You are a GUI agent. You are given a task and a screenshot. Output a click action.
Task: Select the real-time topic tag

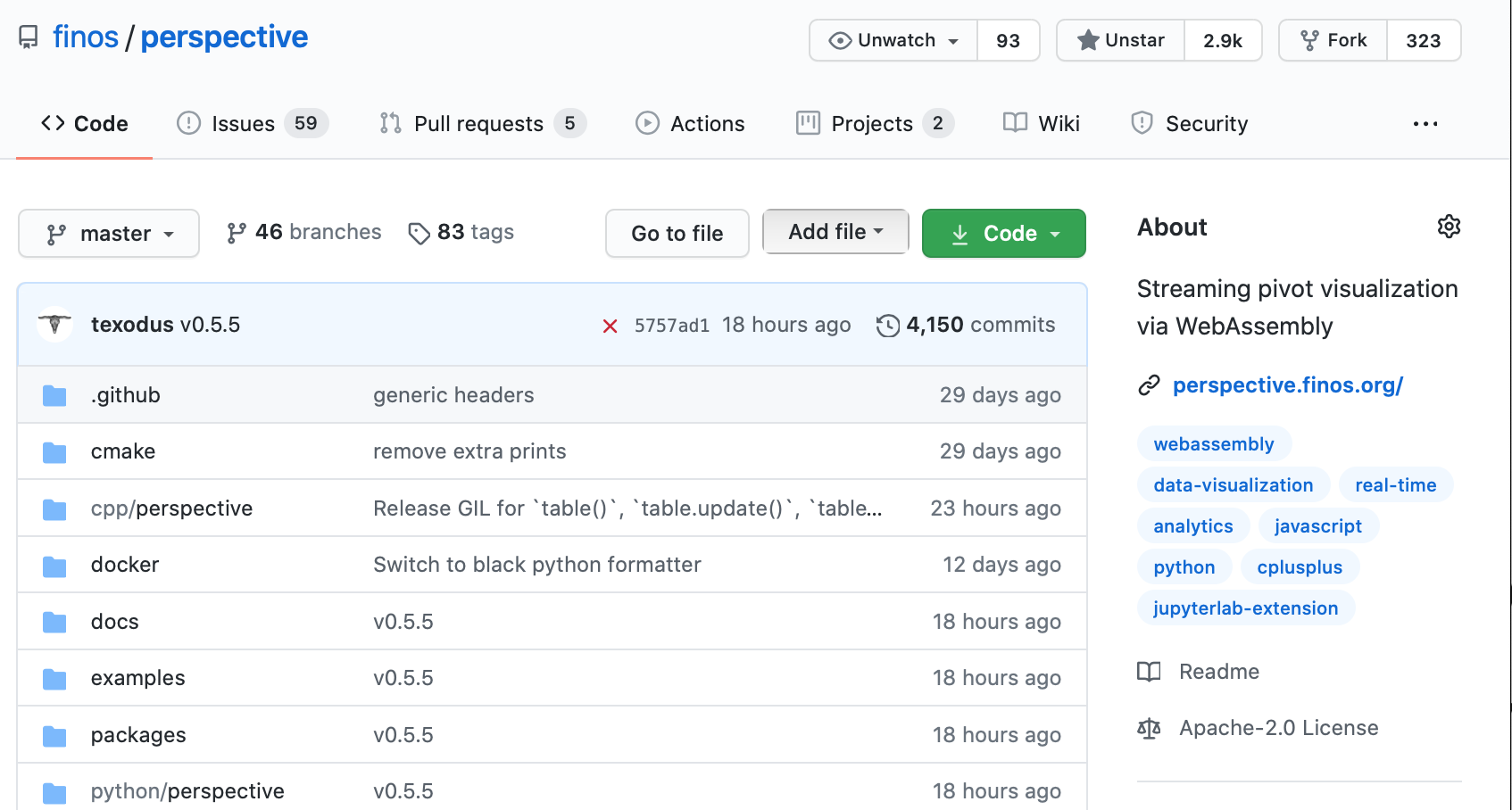[1396, 485]
